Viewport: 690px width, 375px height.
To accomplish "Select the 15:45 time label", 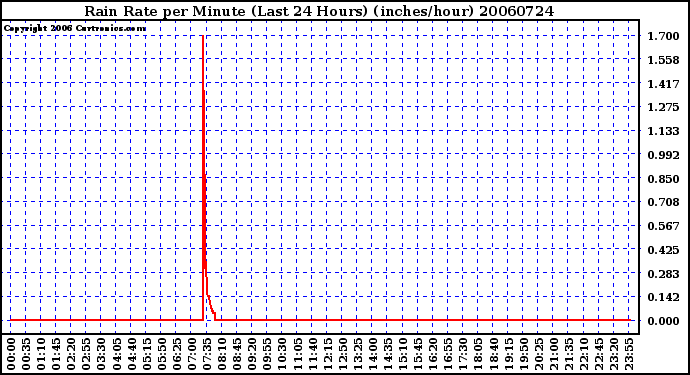I will tap(418, 355).
